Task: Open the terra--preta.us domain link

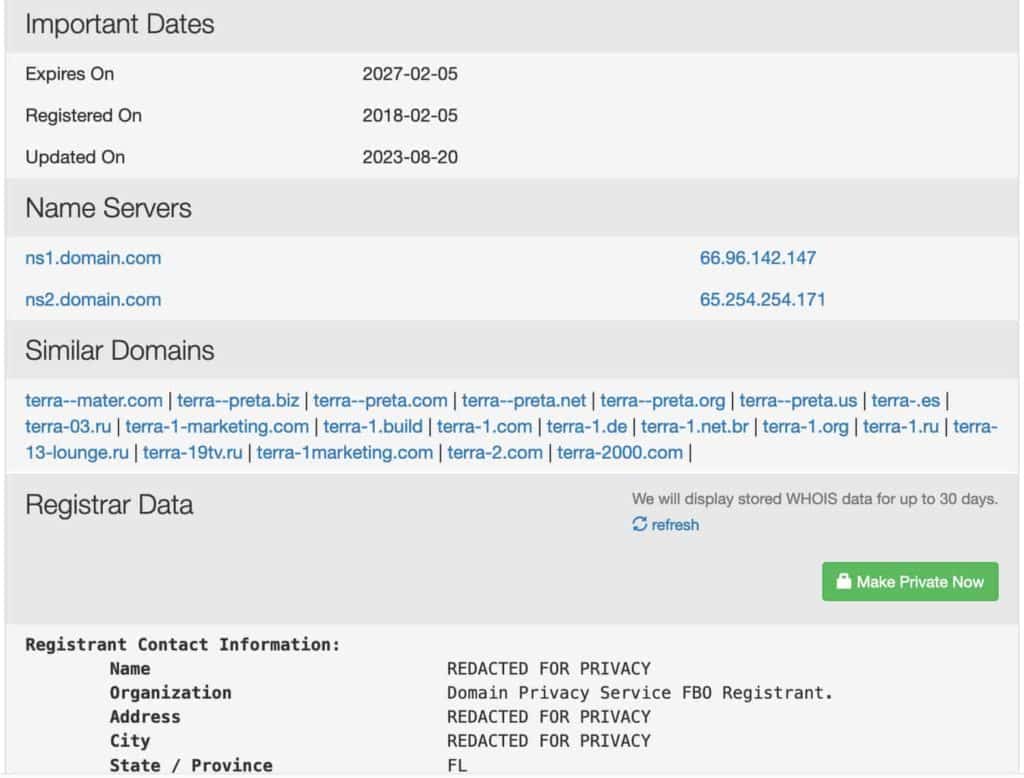Action: (x=798, y=401)
